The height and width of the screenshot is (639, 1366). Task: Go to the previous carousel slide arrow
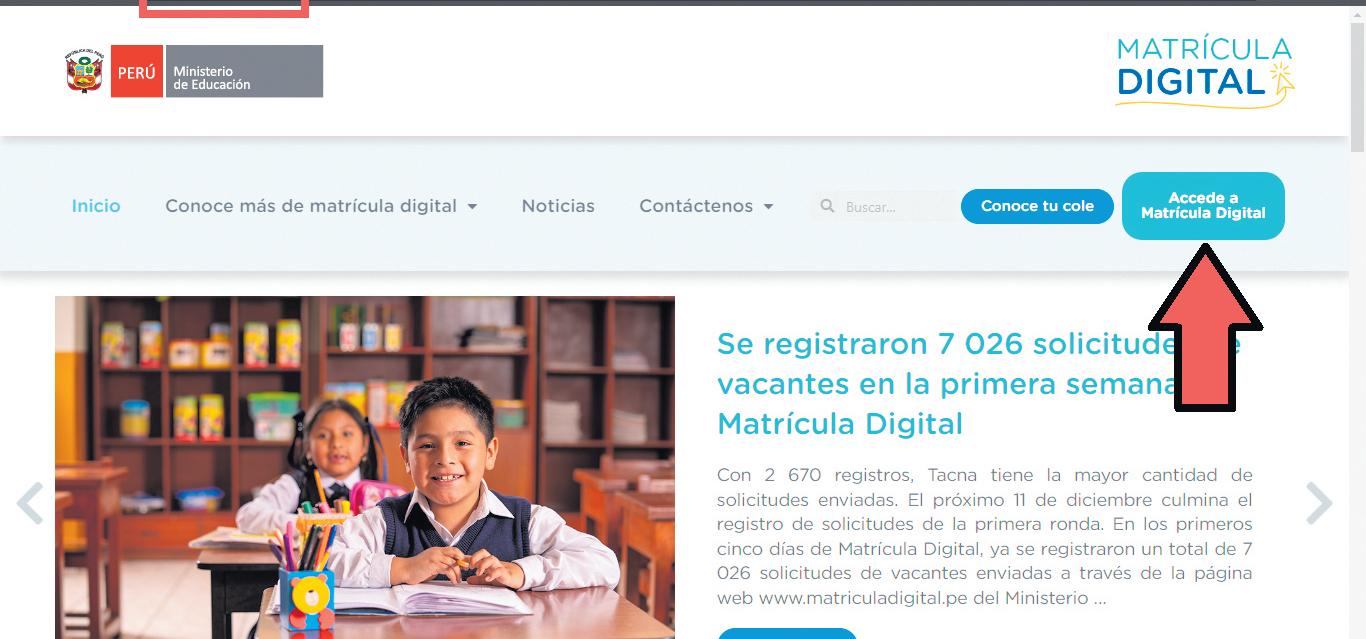(x=30, y=503)
